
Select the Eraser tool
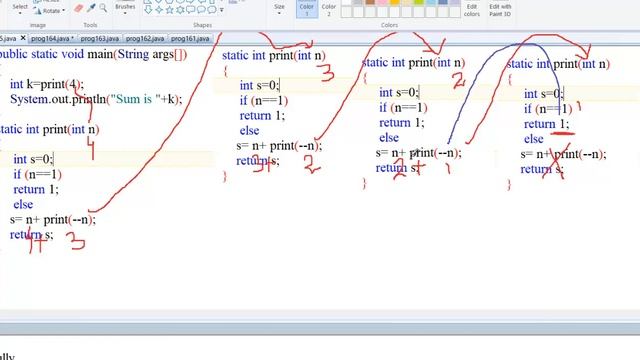[79, 8]
